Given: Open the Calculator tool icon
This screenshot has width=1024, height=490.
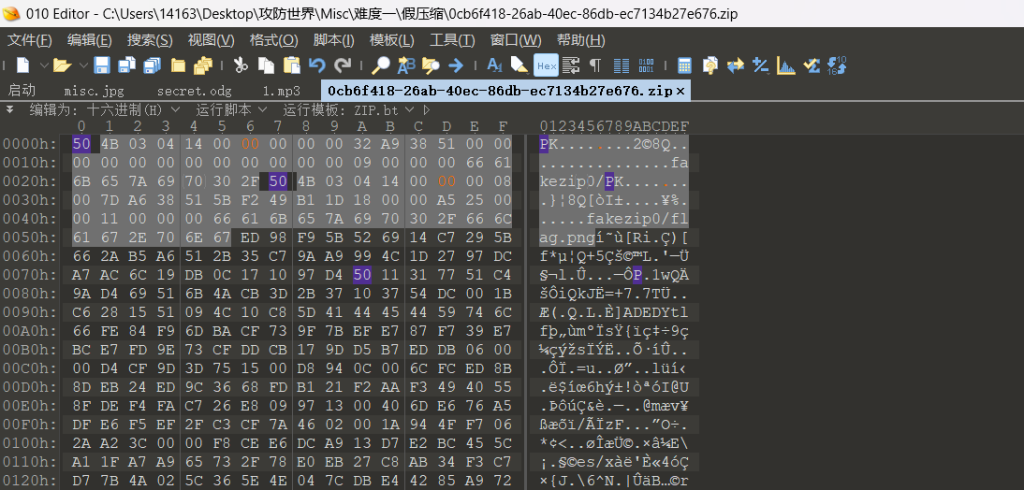Looking at the screenshot, I should pyautogui.click(x=685, y=65).
